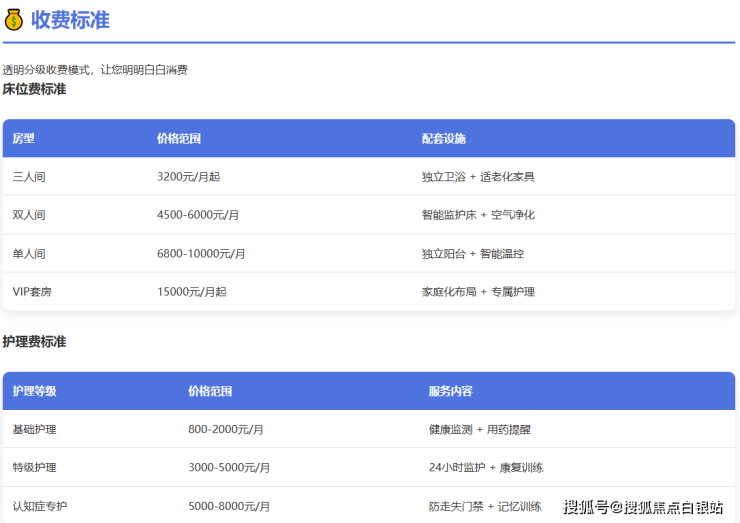Click the 收费标准 heading title

coord(70,20)
